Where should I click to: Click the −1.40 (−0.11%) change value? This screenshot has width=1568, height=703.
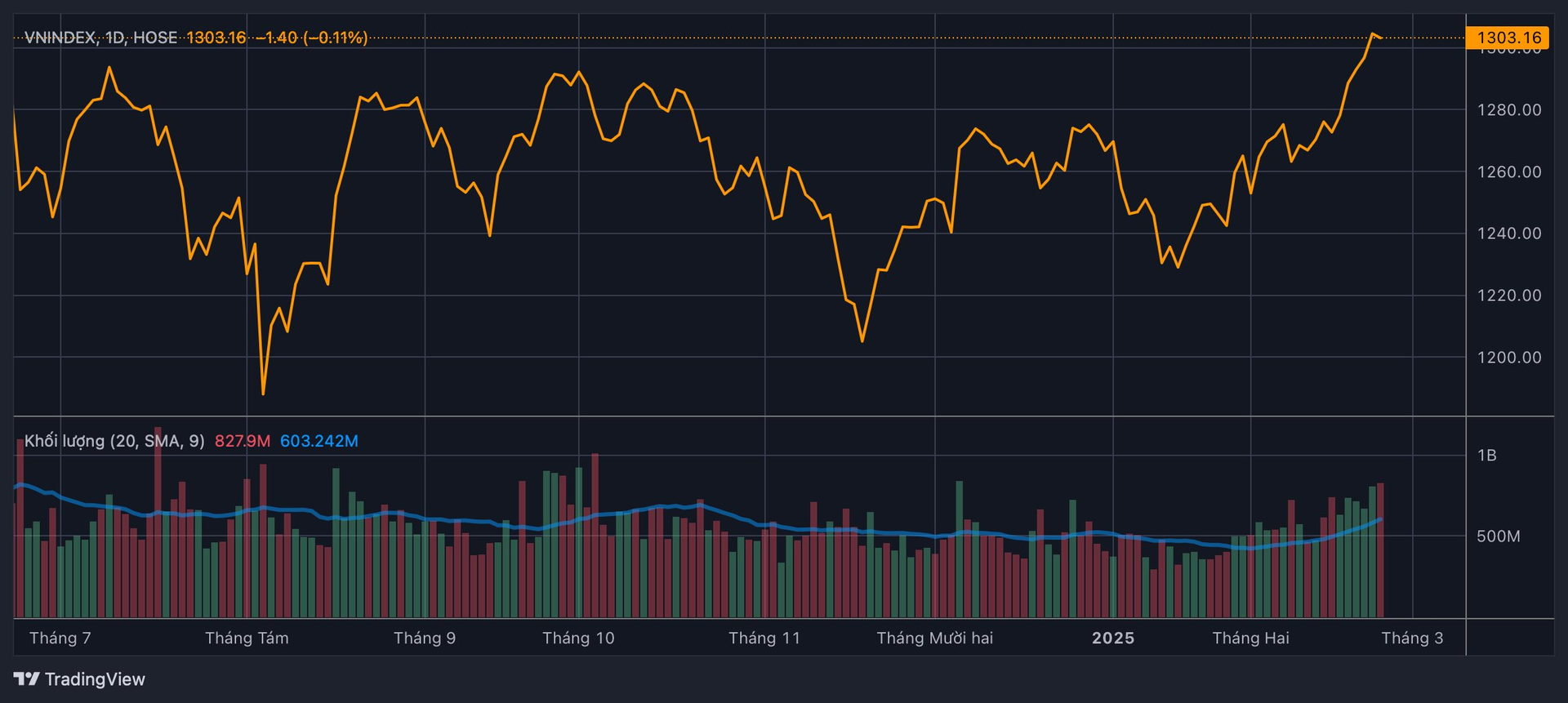[x=312, y=38]
